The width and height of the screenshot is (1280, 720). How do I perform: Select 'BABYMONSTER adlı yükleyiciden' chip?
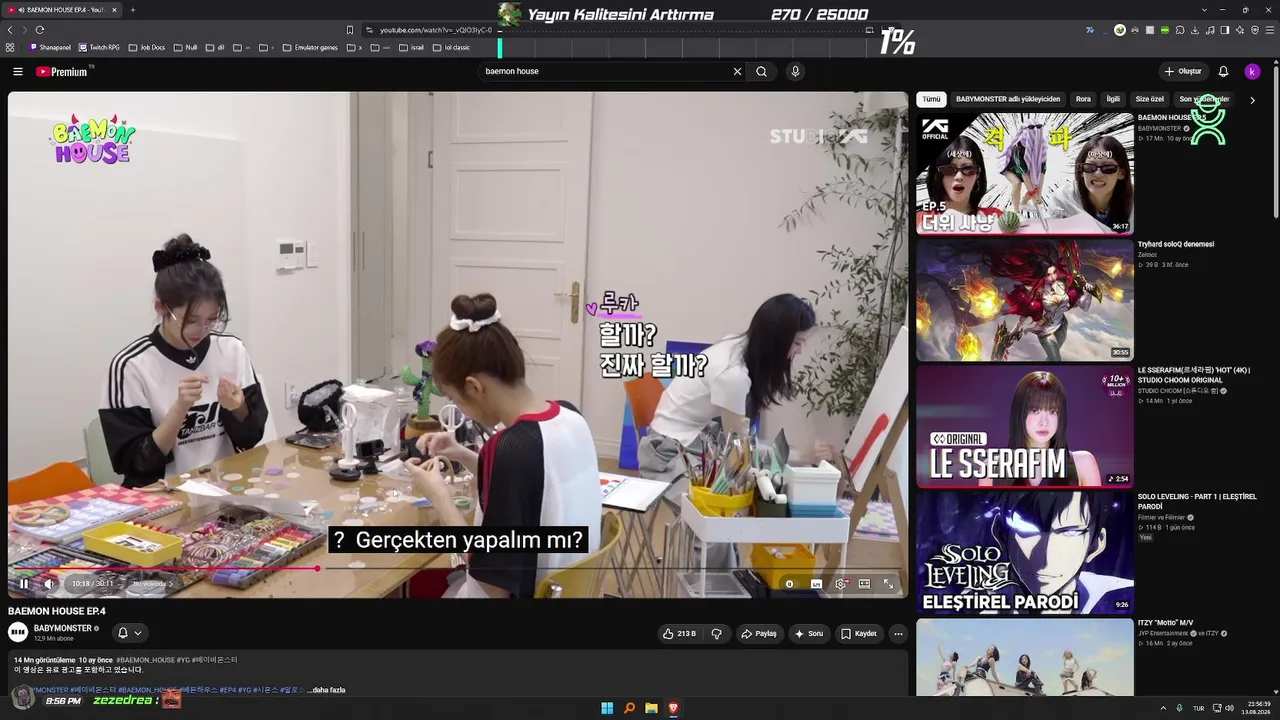point(1008,99)
